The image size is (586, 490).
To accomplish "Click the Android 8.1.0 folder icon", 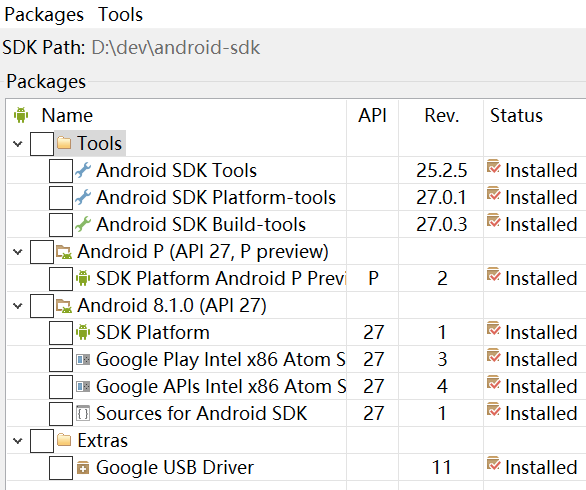I will point(64,305).
